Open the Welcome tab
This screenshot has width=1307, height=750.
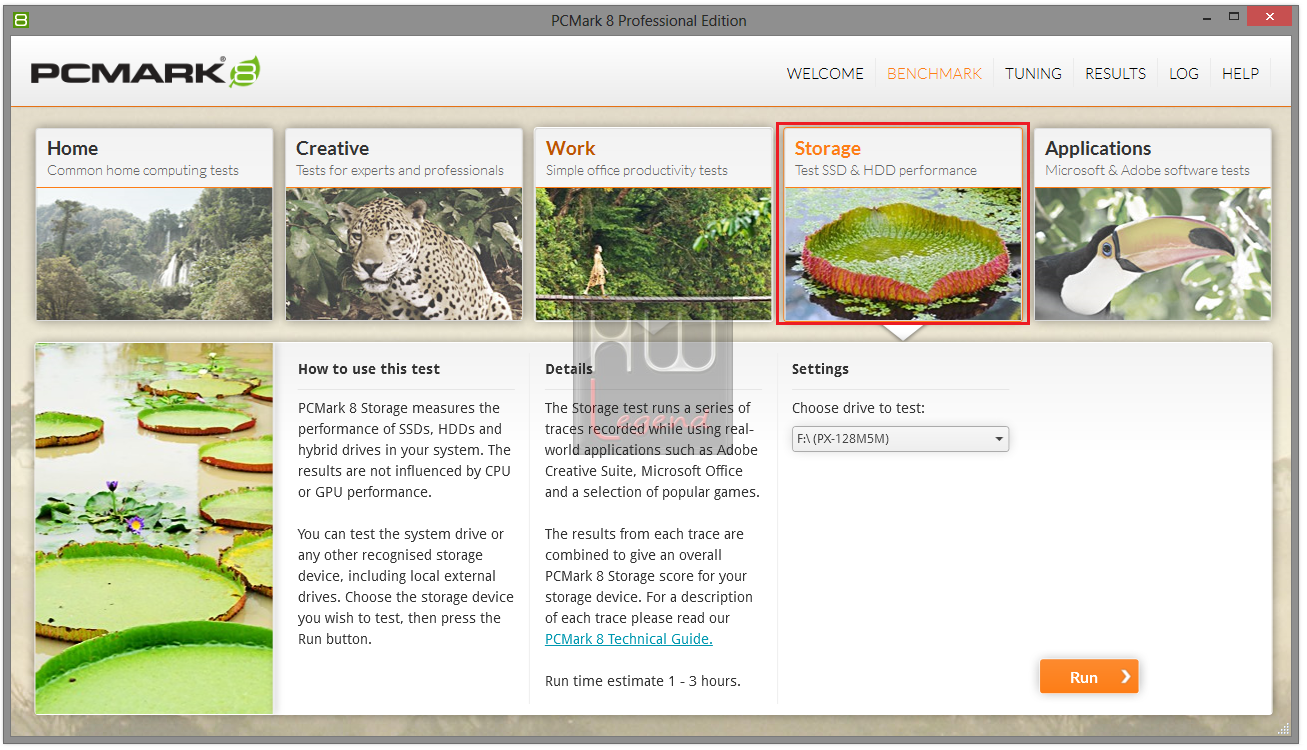tap(825, 73)
